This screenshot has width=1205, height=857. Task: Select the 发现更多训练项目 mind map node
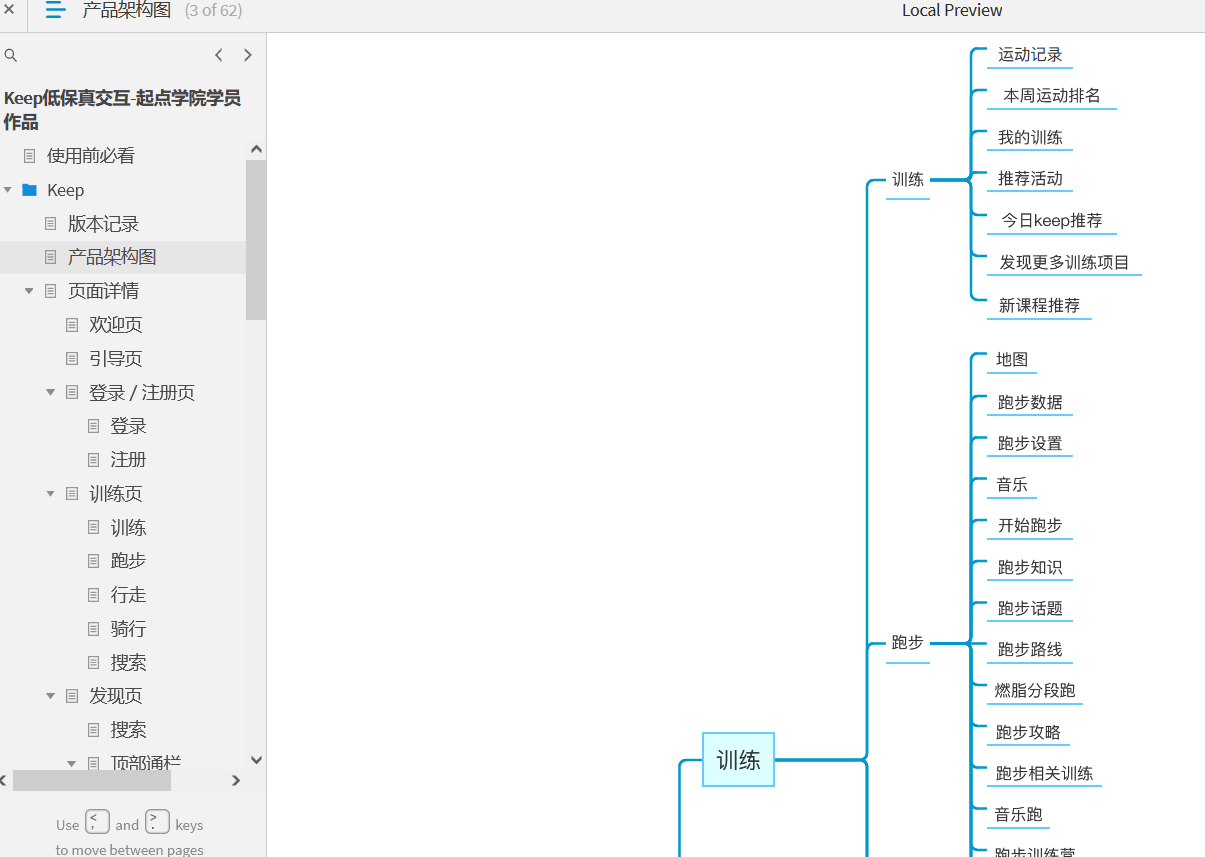[x=1064, y=263]
